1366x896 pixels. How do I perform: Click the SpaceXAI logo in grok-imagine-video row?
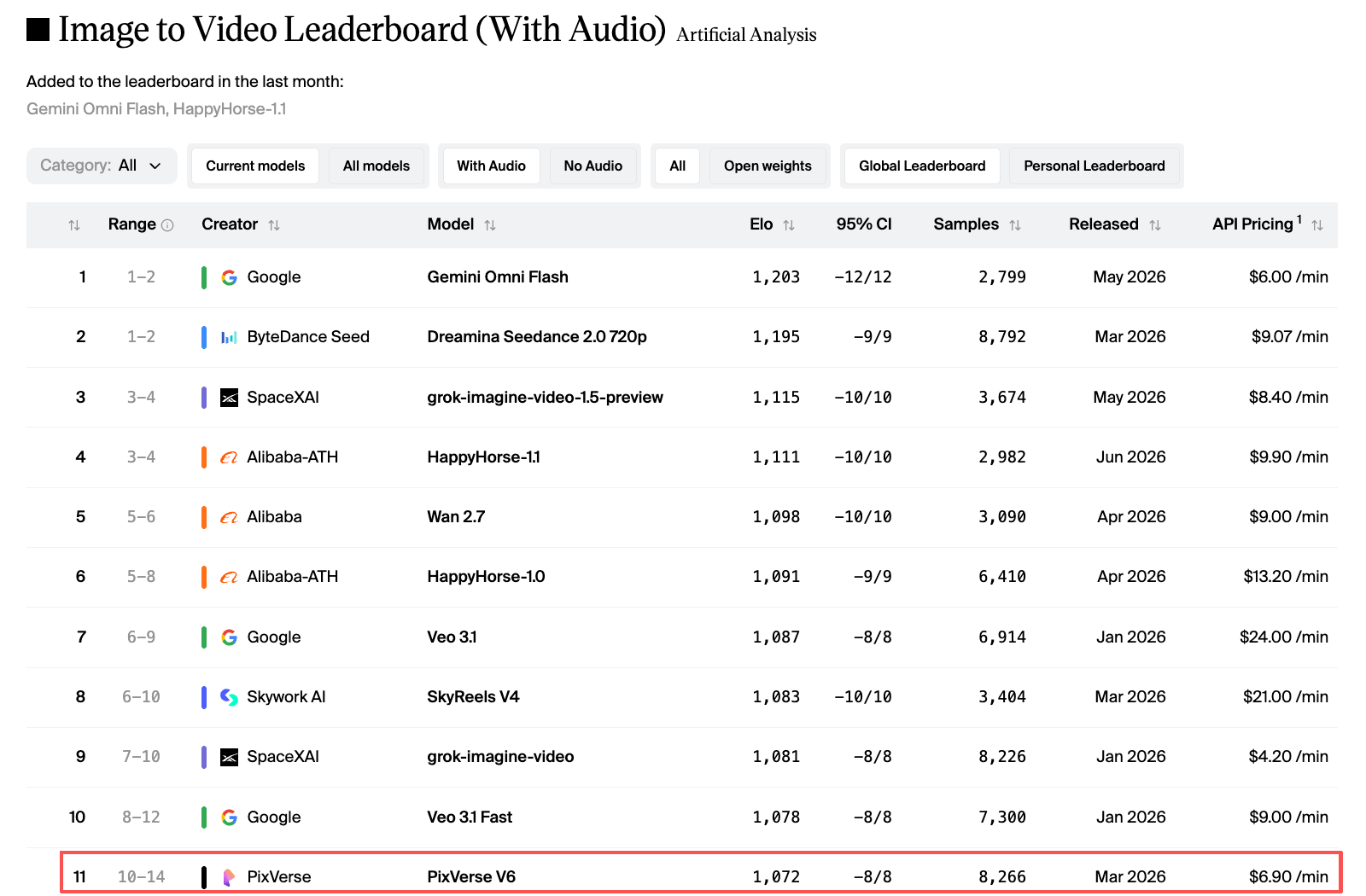point(229,757)
